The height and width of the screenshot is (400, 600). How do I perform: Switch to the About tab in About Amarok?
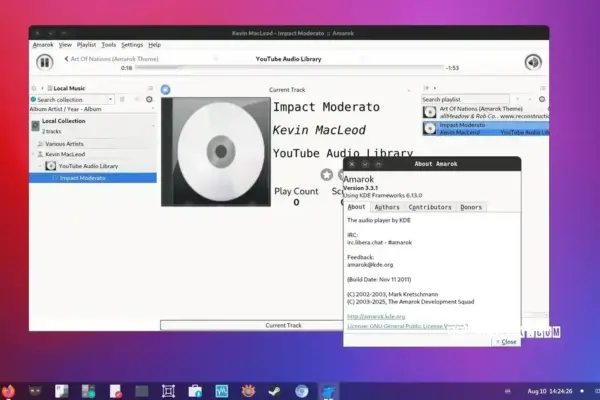[x=356, y=207]
